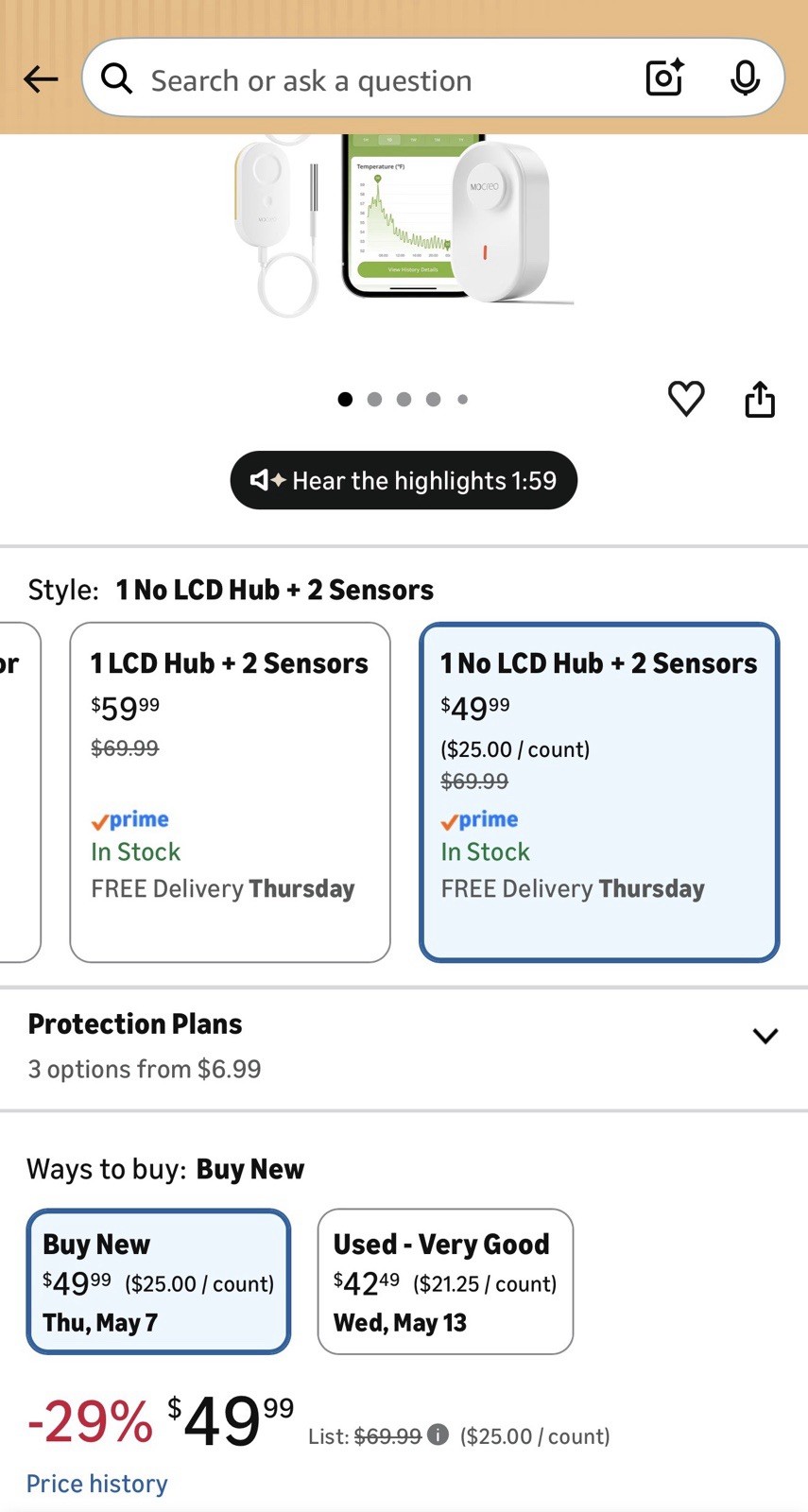Select the 1 LCD Hub + 2 Sensors style

[x=230, y=792]
